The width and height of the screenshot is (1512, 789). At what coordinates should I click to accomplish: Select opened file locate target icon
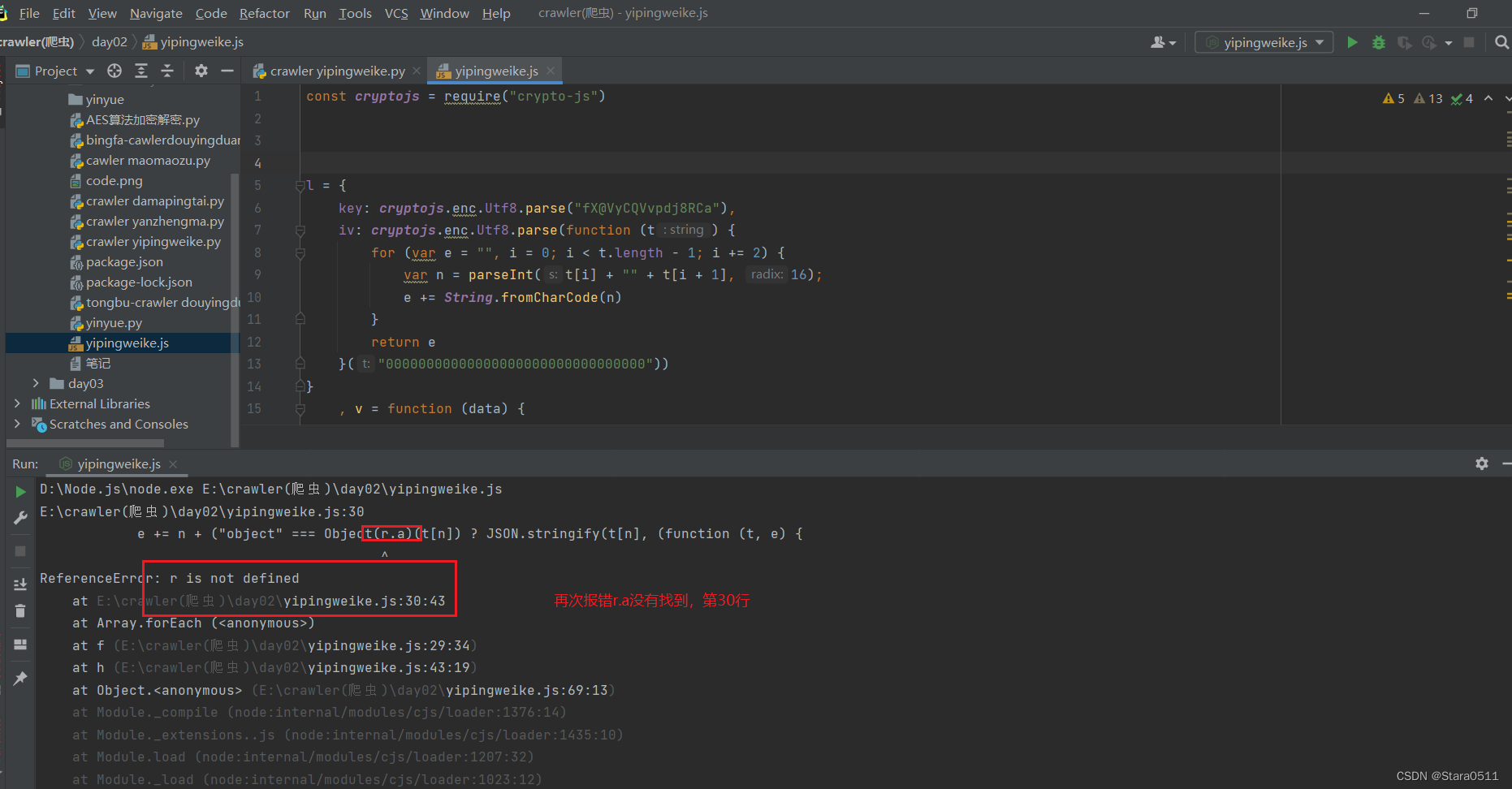(x=114, y=71)
